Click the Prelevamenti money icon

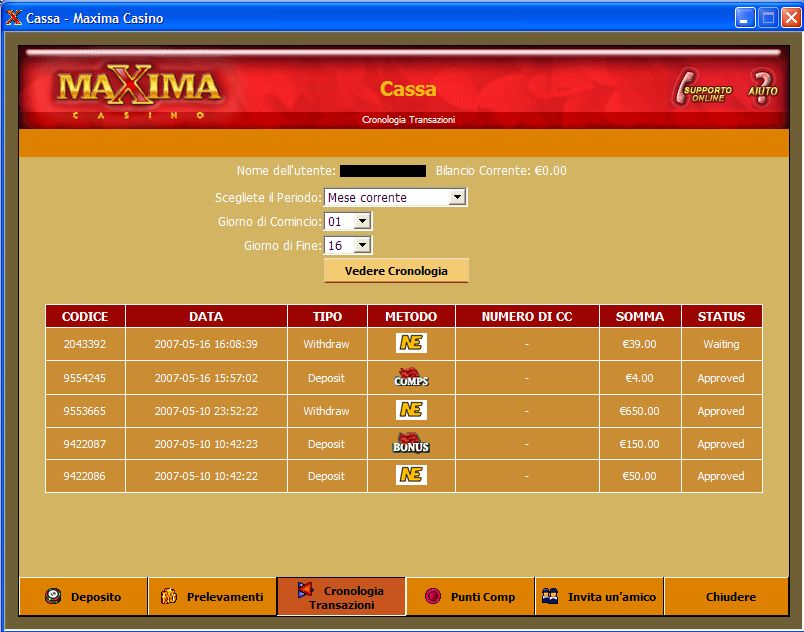(169, 596)
